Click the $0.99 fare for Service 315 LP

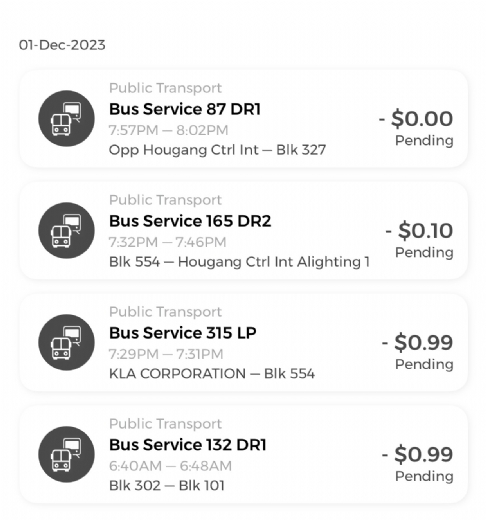click(417, 342)
